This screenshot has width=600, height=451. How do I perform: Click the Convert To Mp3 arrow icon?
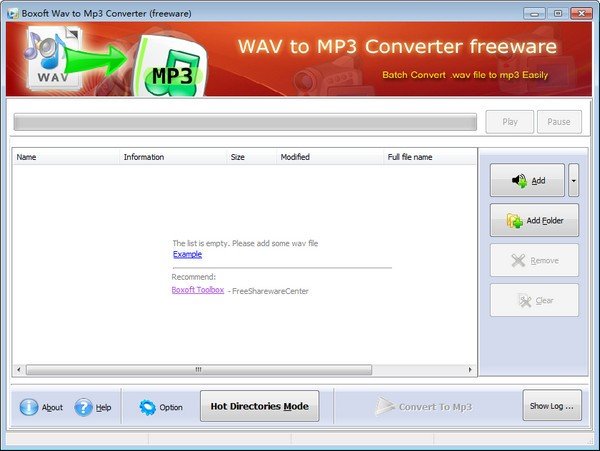click(x=385, y=406)
